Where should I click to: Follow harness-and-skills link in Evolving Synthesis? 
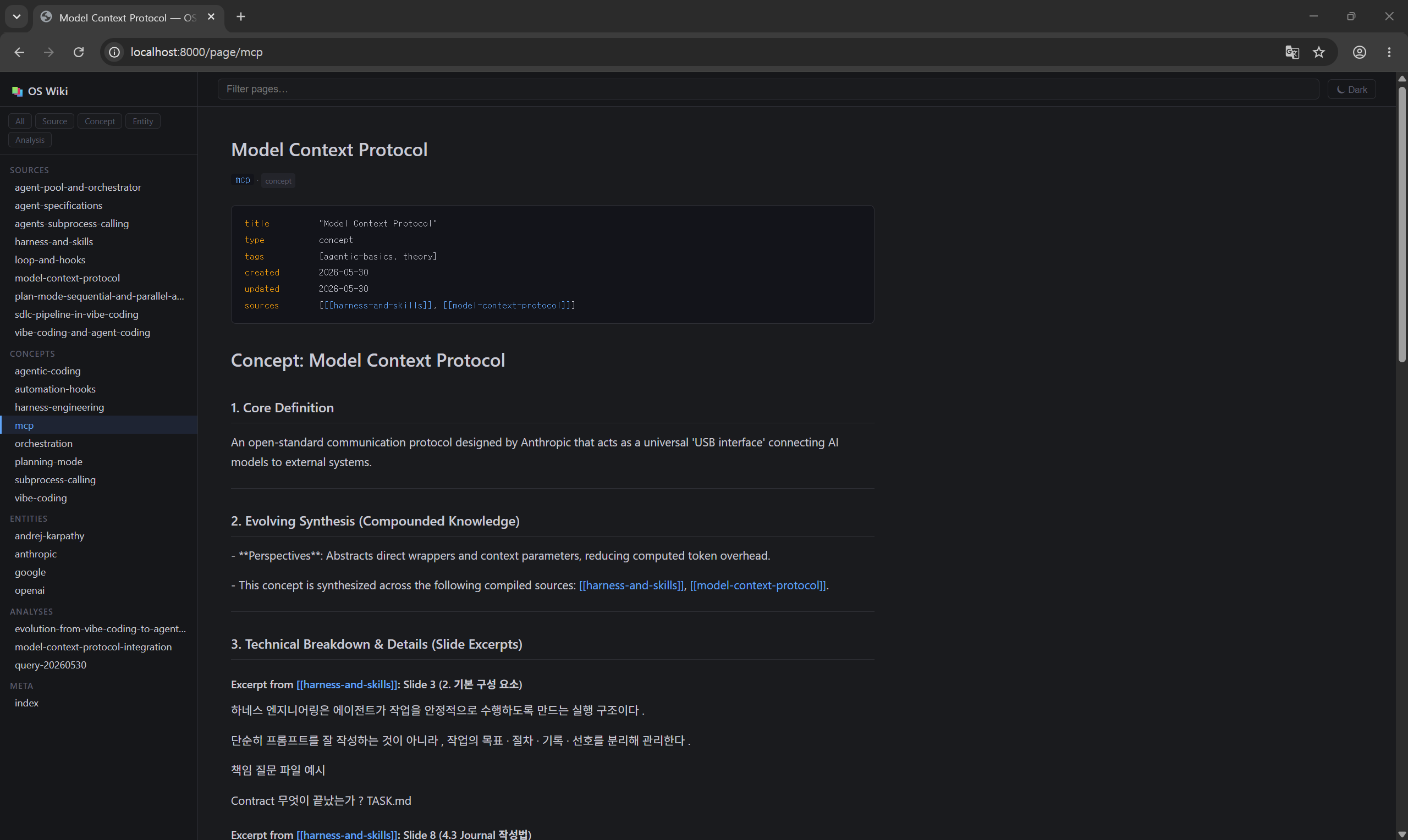631,585
